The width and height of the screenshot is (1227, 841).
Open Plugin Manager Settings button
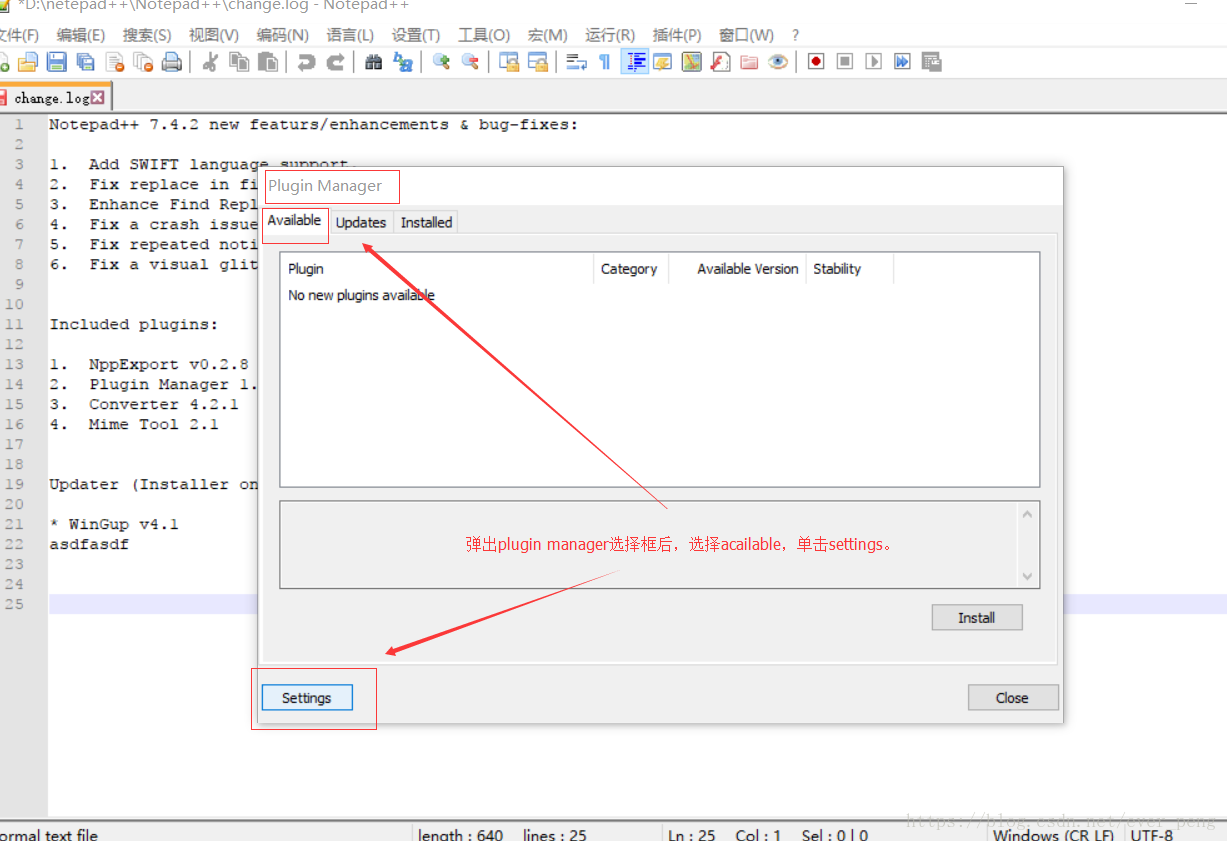pos(307,698)
